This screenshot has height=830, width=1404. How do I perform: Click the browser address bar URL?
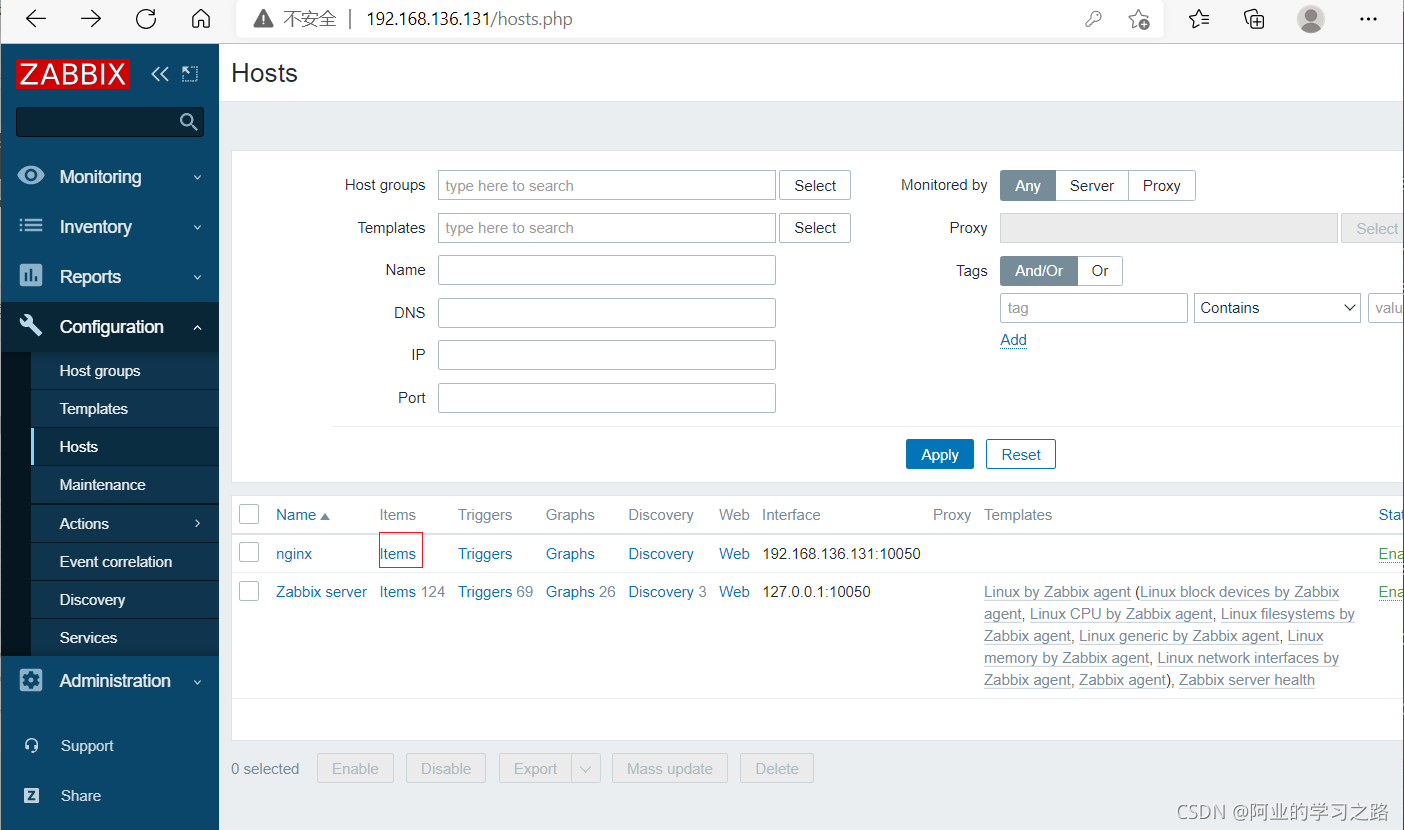(x=469, y=19)
